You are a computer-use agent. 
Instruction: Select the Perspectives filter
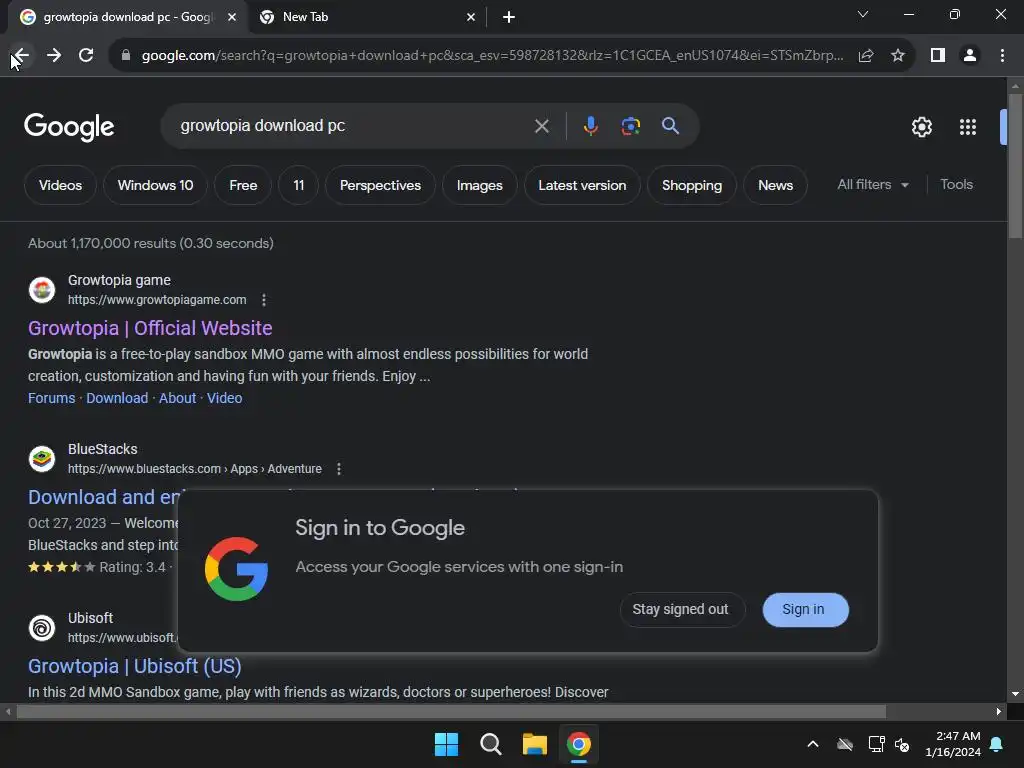[x=380, y=185]
